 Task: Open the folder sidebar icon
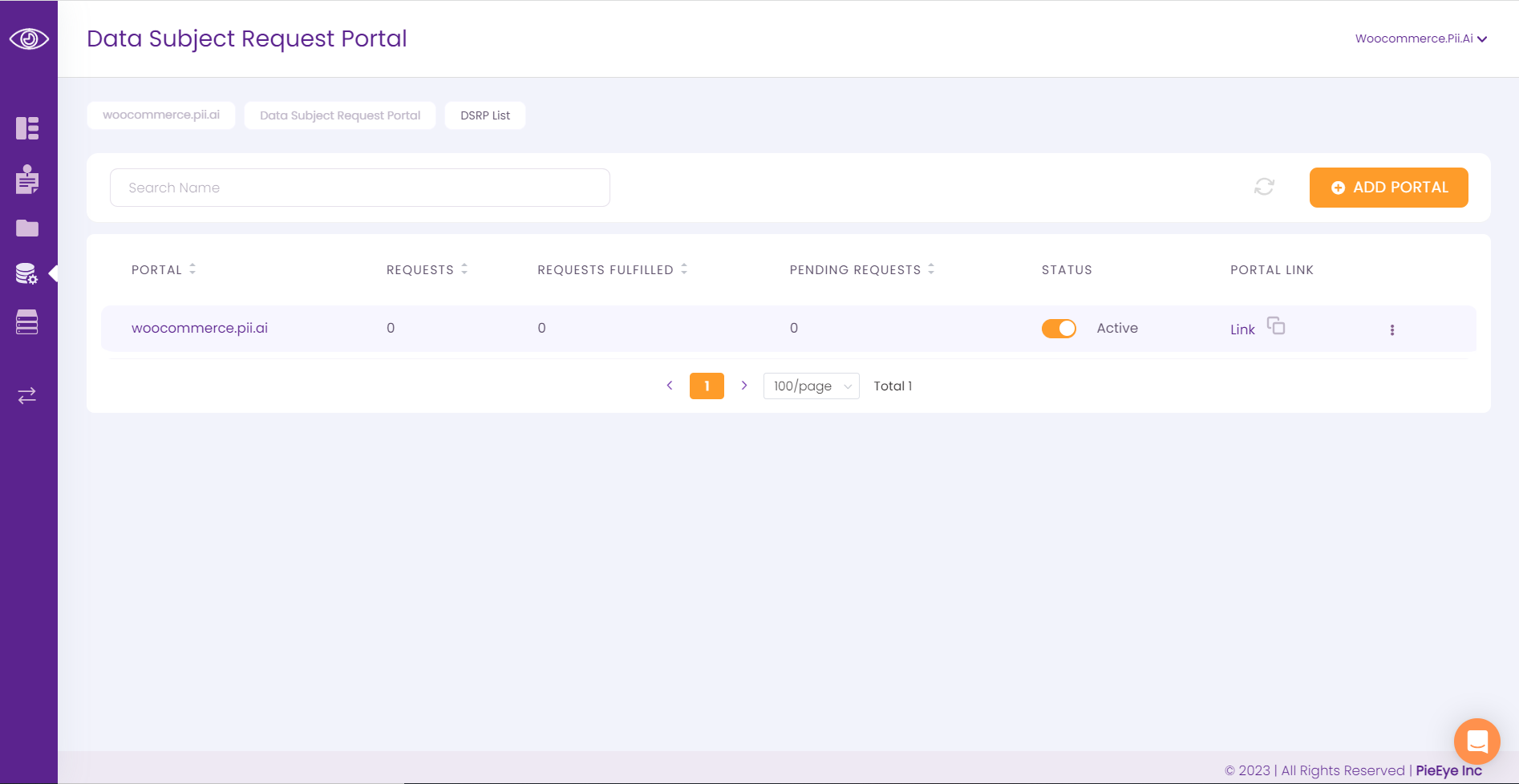[x=27, y=228]
